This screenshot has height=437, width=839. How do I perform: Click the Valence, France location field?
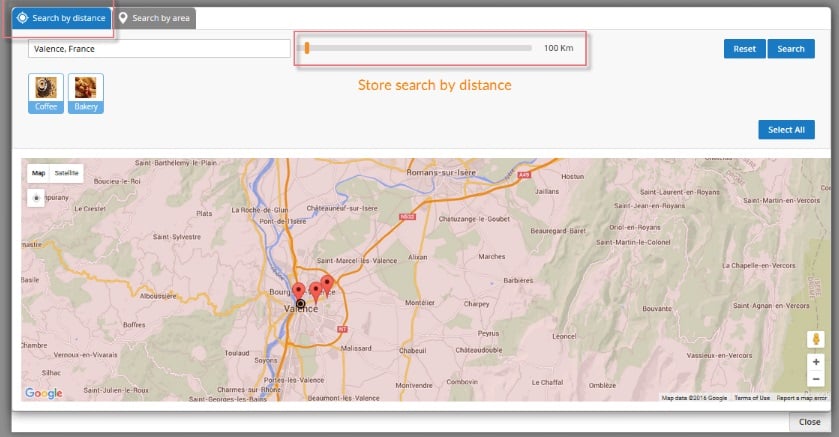(x=159, y=49)
